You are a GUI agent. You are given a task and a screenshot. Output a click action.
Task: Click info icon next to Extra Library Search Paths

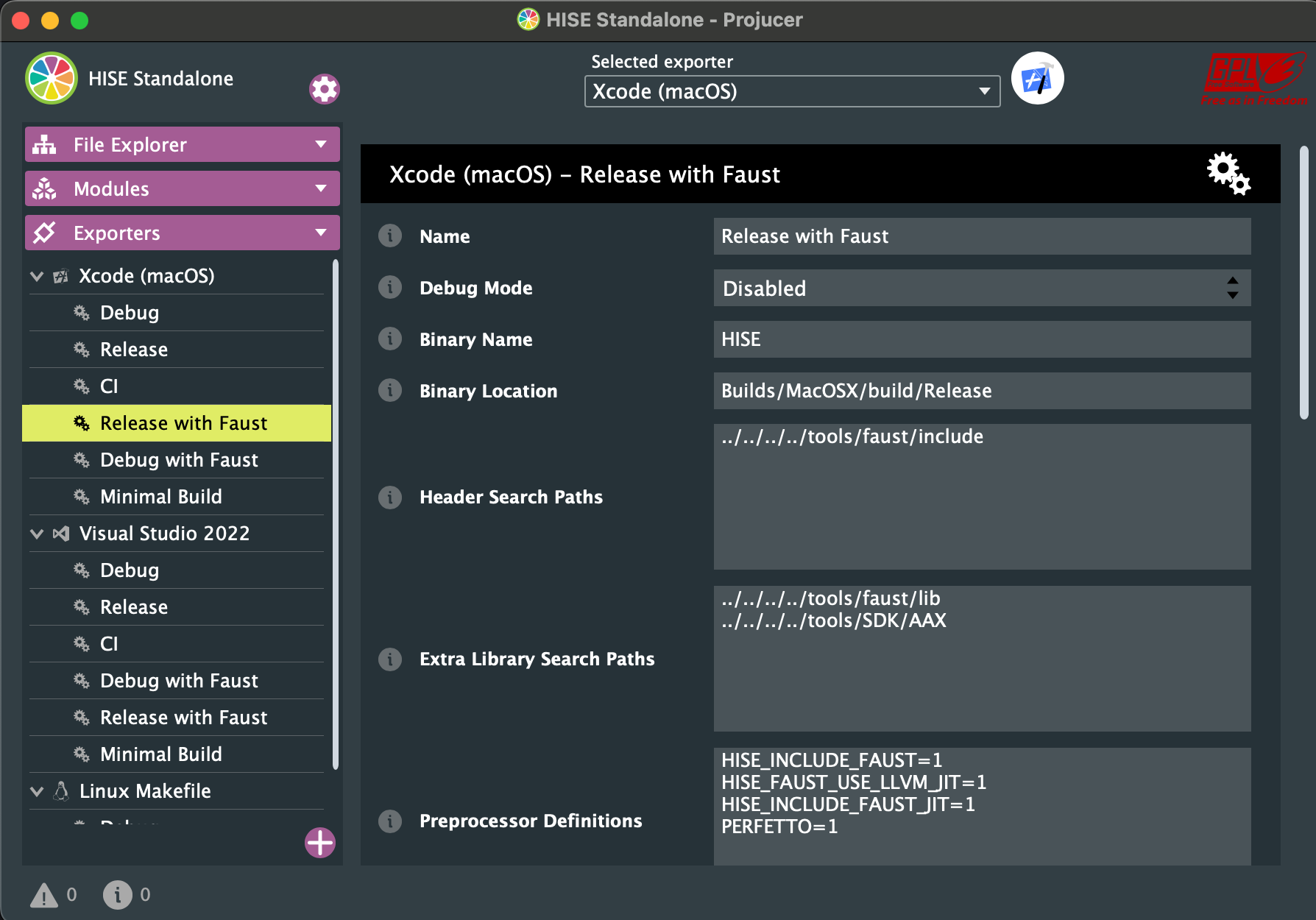pos(390,659)
